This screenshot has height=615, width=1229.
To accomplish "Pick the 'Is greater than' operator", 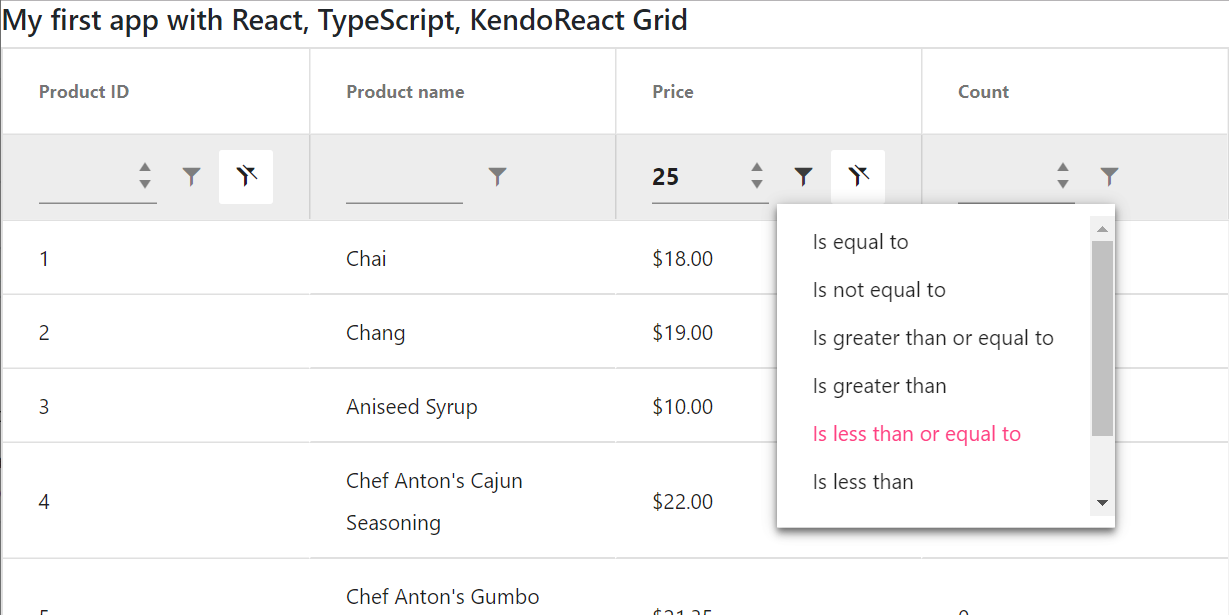I will 880,385.
